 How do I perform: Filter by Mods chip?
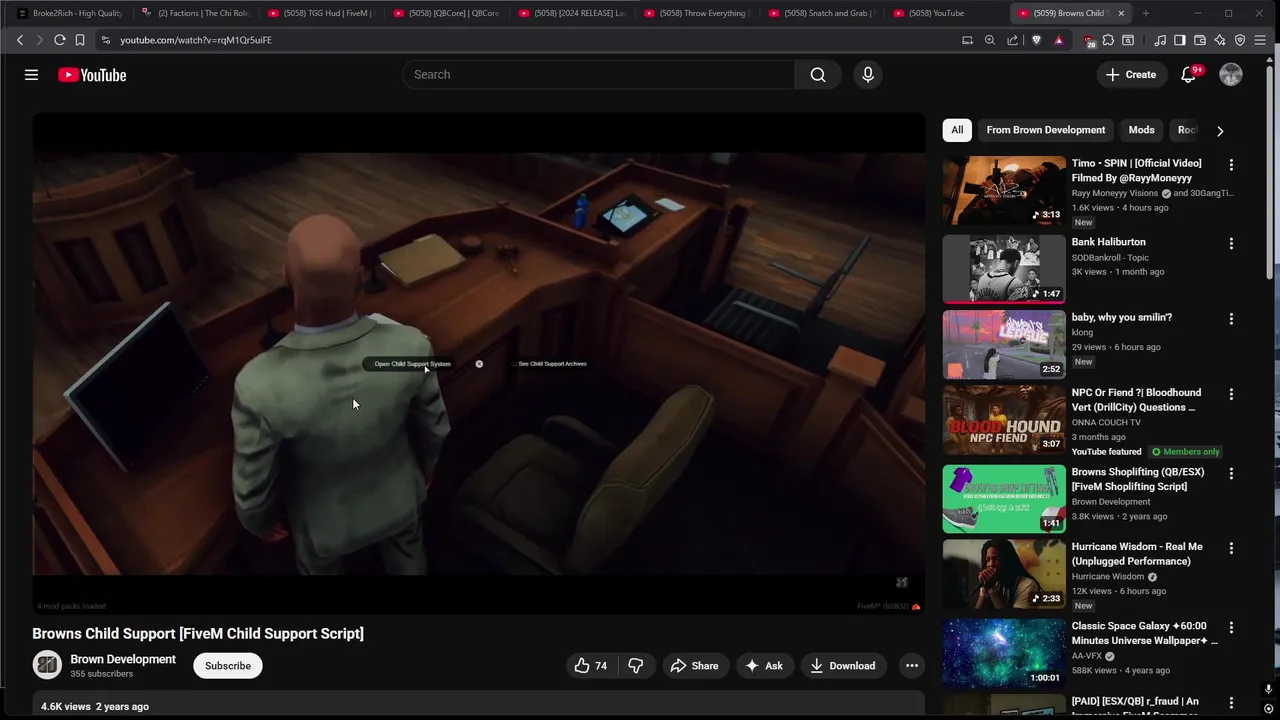click(x=1141, y=130)
